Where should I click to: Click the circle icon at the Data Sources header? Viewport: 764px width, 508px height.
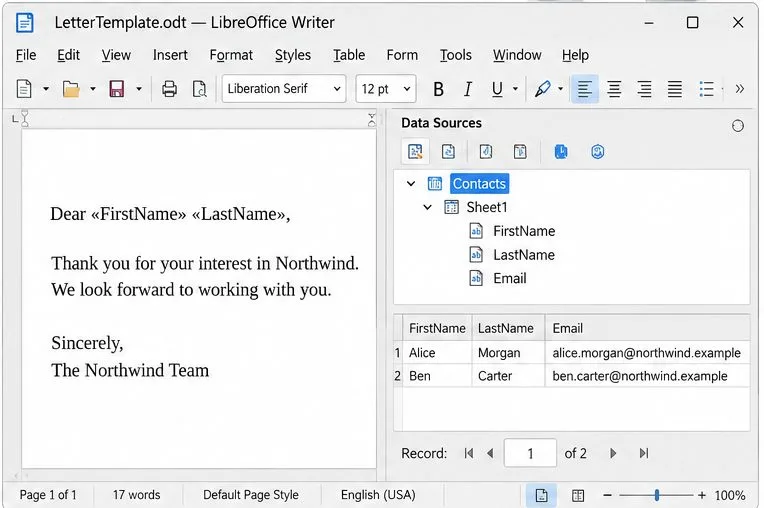738,126
